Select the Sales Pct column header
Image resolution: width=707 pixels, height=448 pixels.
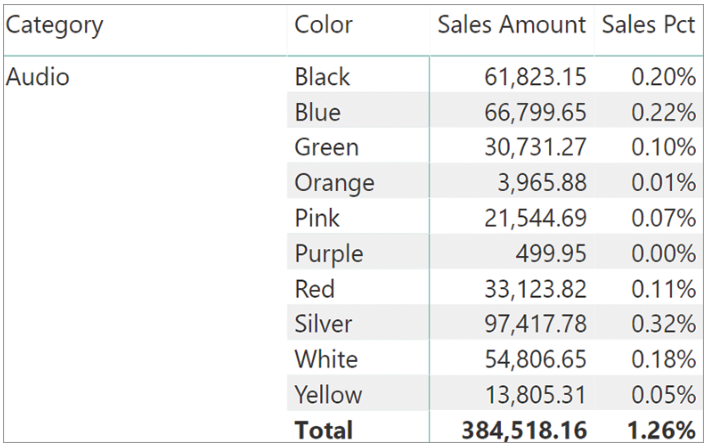(648, 25)
